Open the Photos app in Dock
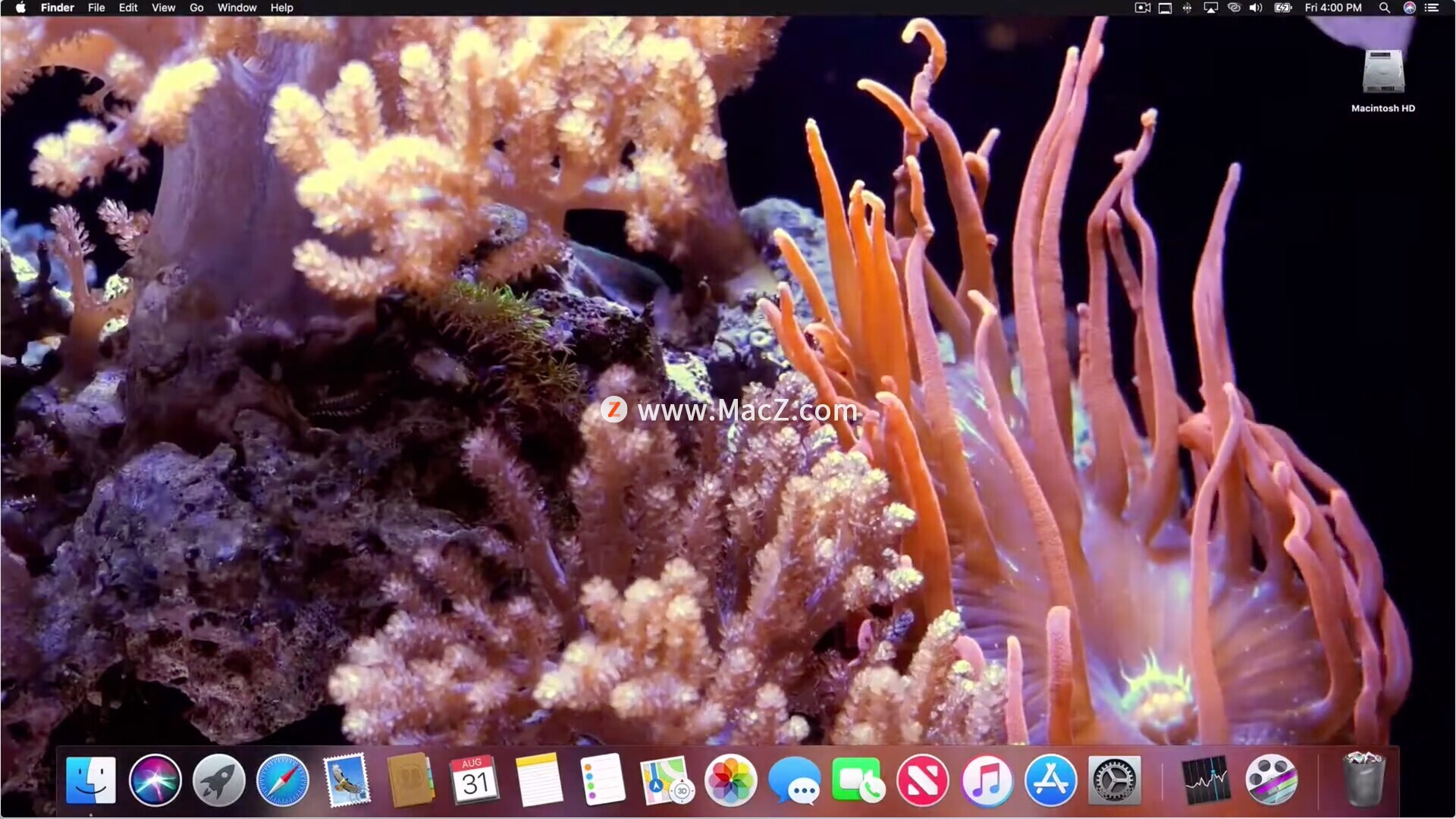 pos(730,780)
